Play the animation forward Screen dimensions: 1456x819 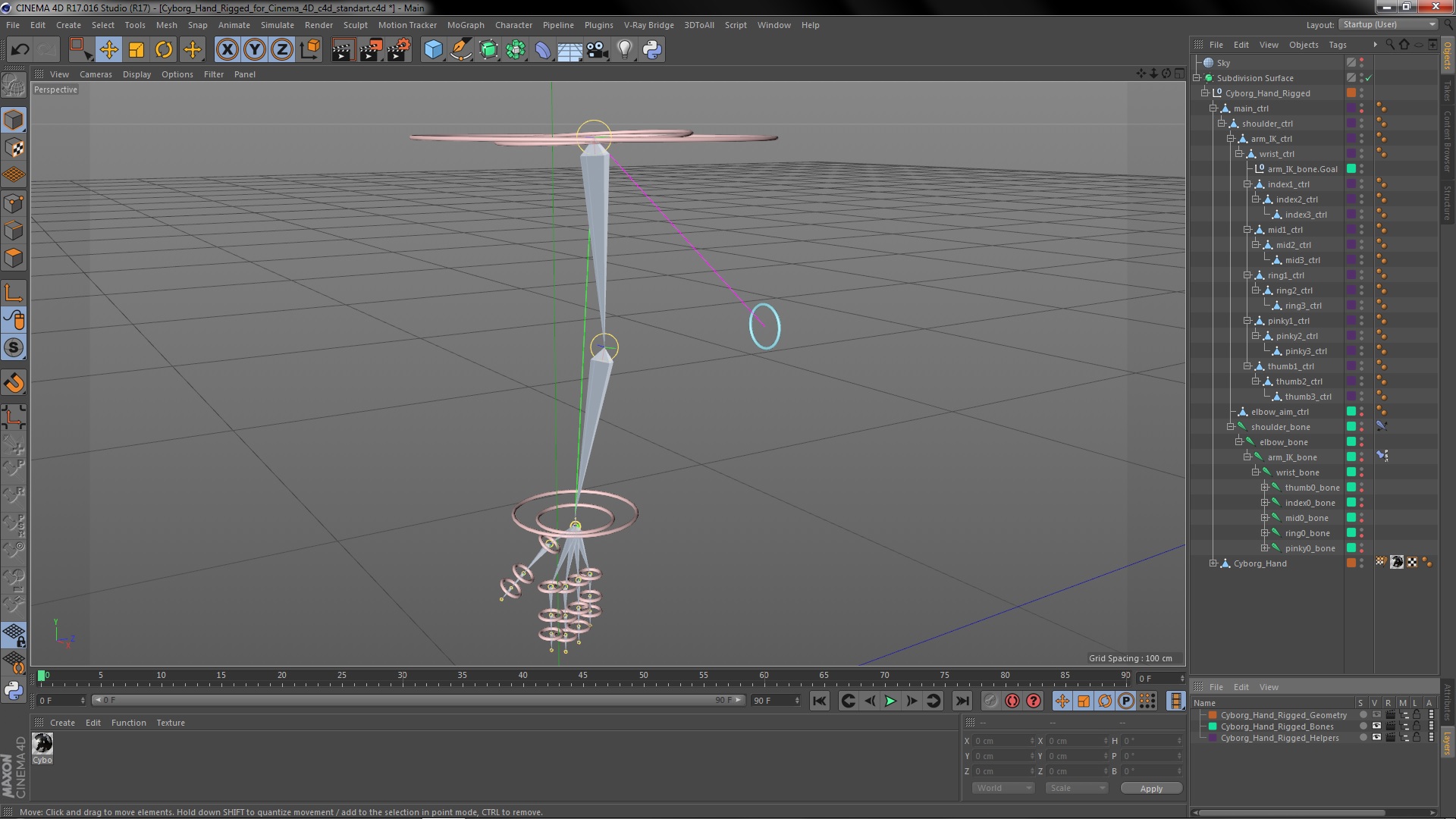[890, 701]
